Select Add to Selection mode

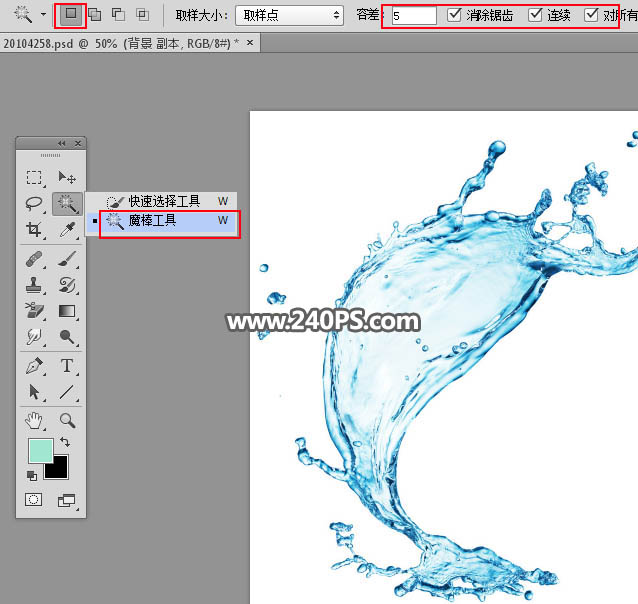tap(95, 15)
